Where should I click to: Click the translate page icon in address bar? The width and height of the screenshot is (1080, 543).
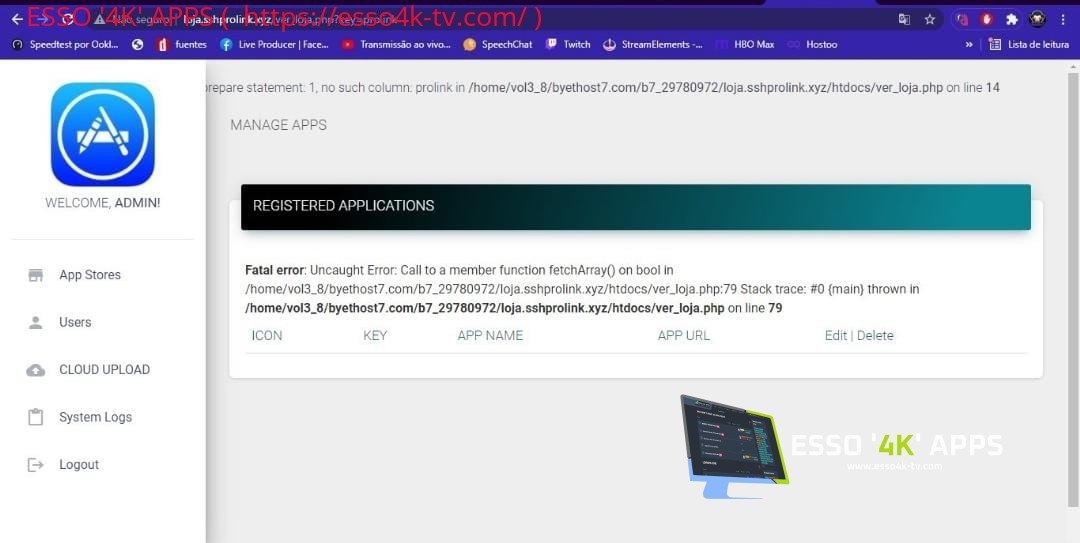[904, 19]
